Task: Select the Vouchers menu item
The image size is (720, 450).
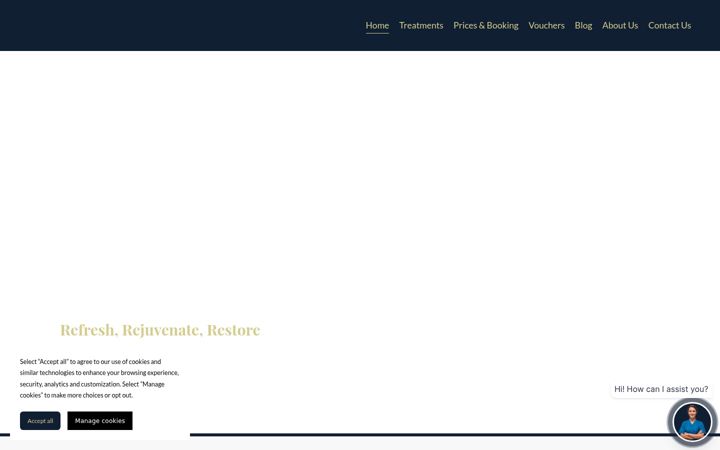Action: (546, 25)
